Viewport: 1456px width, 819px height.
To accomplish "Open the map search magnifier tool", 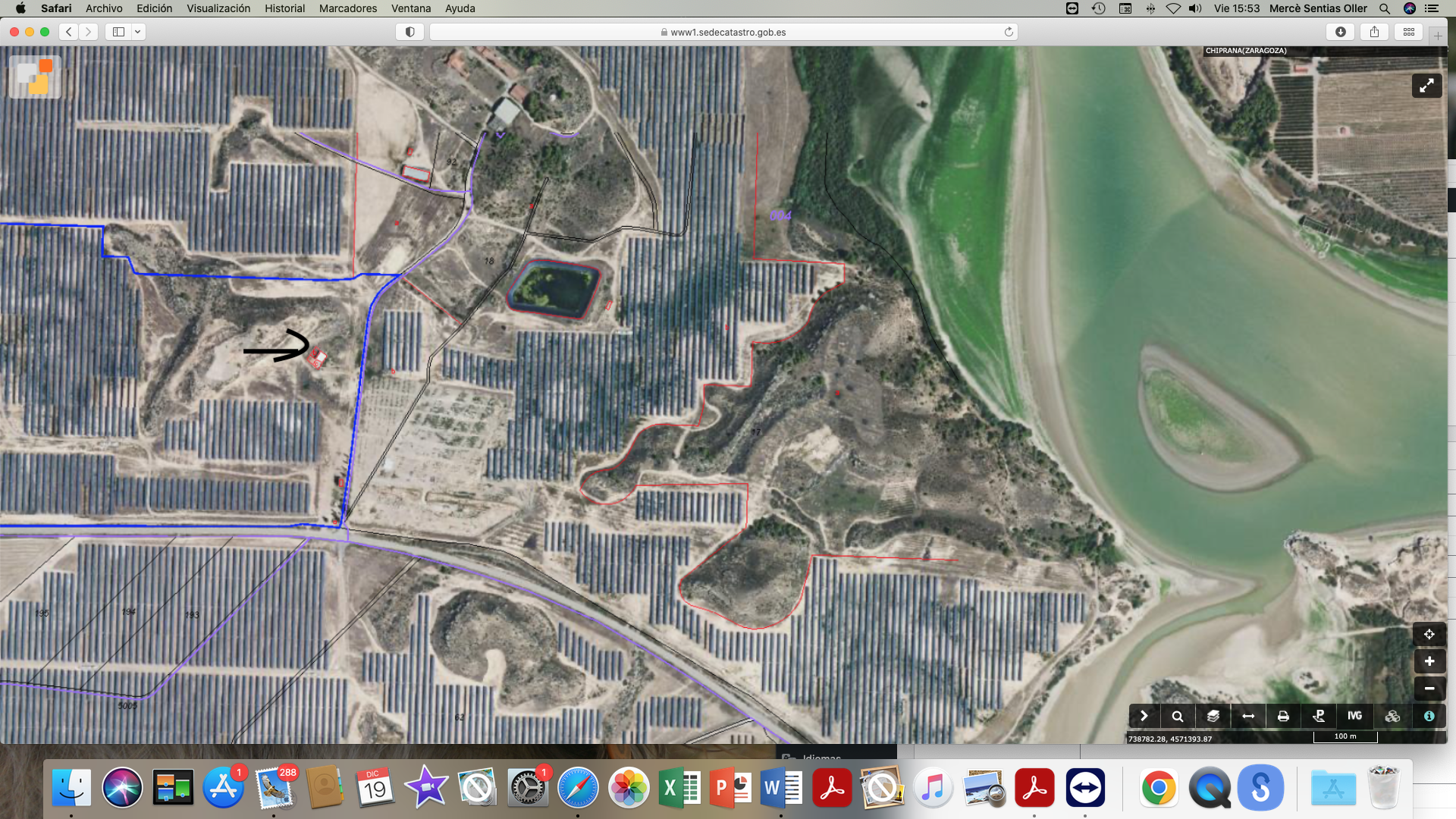I will tap(1177, 716).
